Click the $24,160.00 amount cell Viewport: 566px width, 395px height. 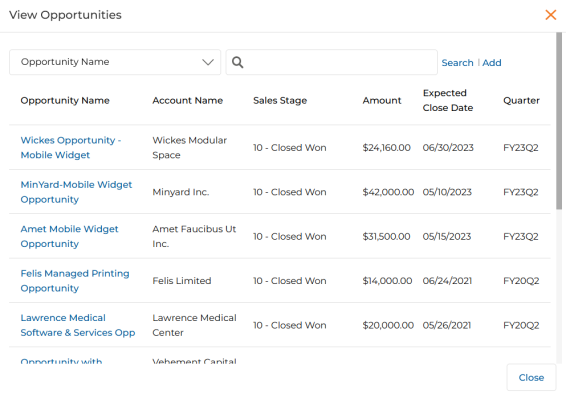click(x=386, y=148)
